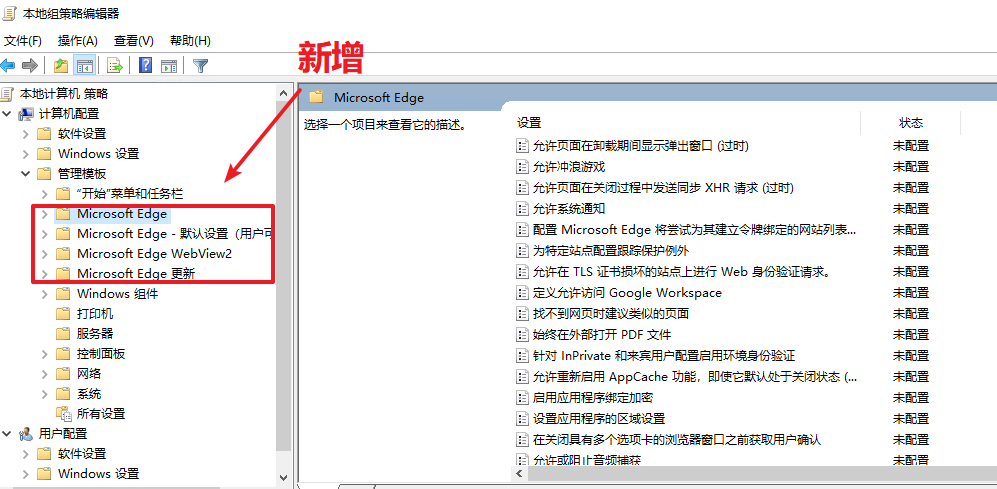Open the 帮助(H) menu
Image resolution: width=997 pixels, height=489 pixels.
(190, 41)
